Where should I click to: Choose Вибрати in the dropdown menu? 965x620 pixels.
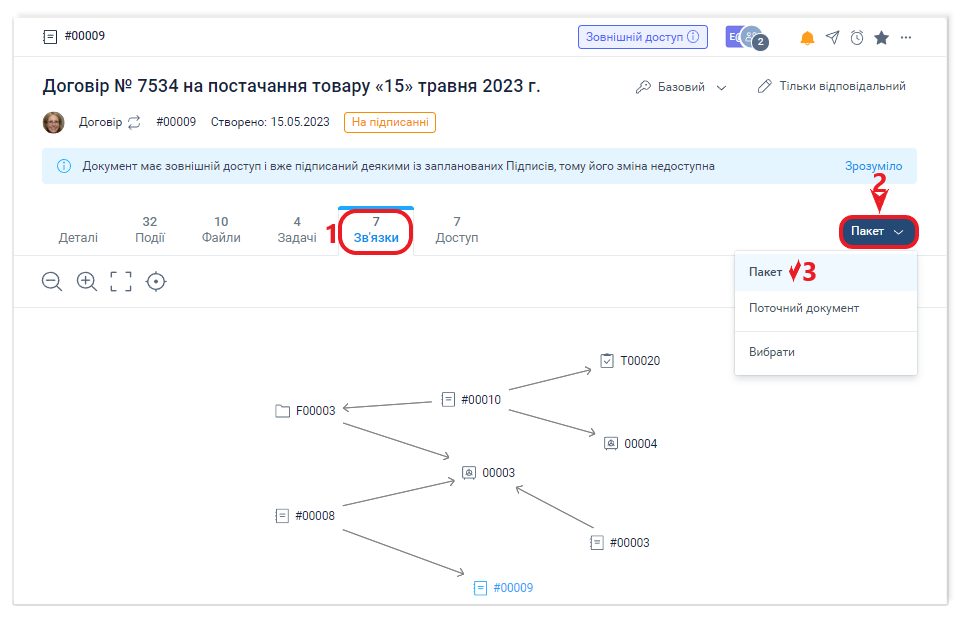point(772,352)
